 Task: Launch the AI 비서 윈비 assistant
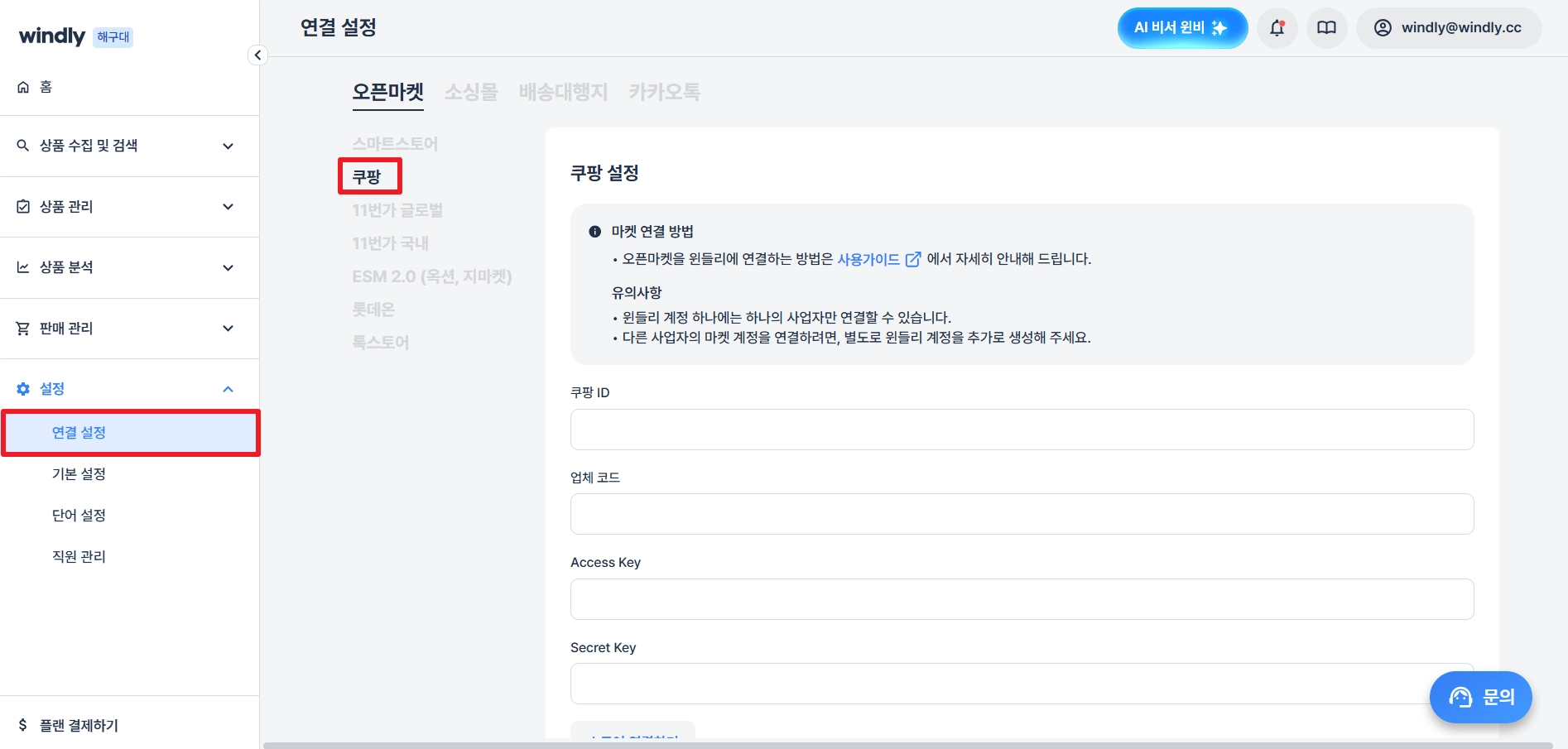(x=1182, y=28)
